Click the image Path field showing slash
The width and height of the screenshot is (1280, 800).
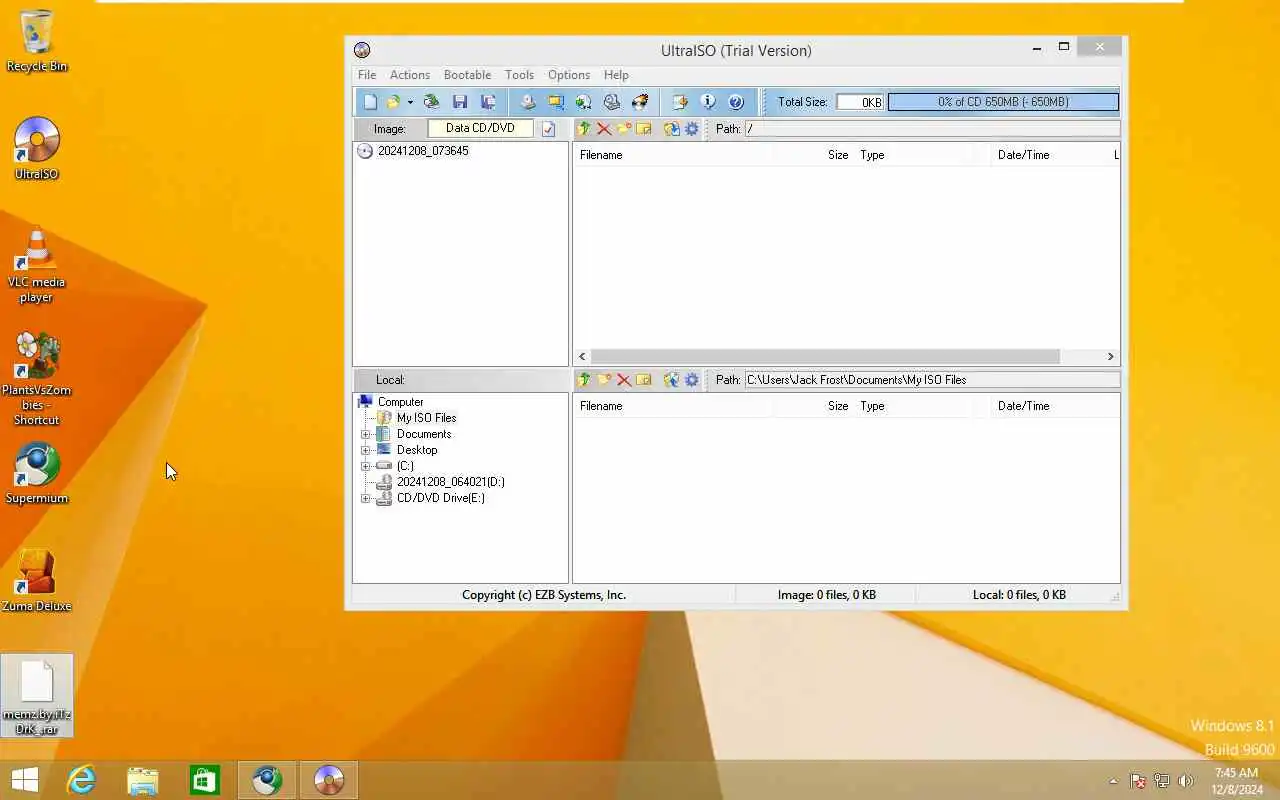(x=932, y=129)
